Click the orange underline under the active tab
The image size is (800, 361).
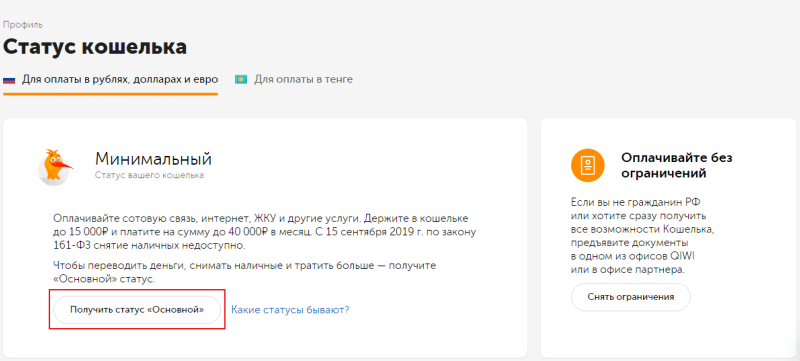pyautogui.click(x=111, y=94)
